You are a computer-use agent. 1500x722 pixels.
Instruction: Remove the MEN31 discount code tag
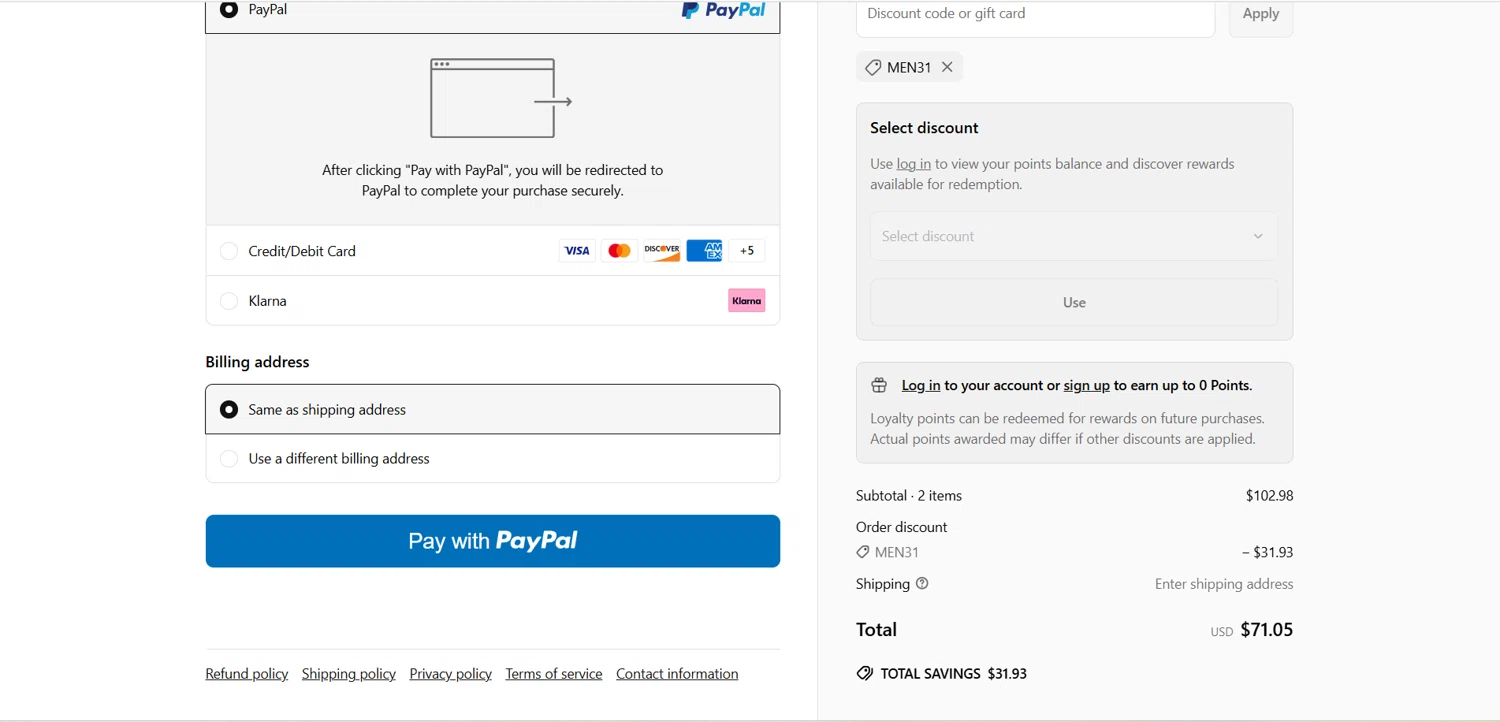coord(947,67)
